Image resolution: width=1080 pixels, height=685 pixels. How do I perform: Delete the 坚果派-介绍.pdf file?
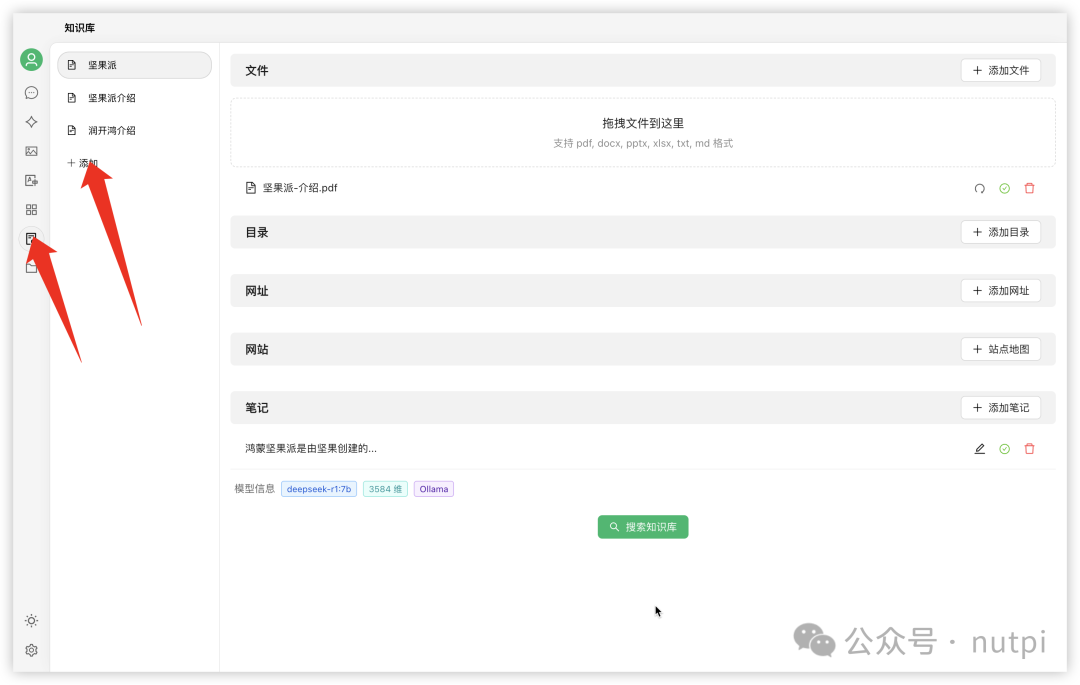click(x=1029, y=188)
